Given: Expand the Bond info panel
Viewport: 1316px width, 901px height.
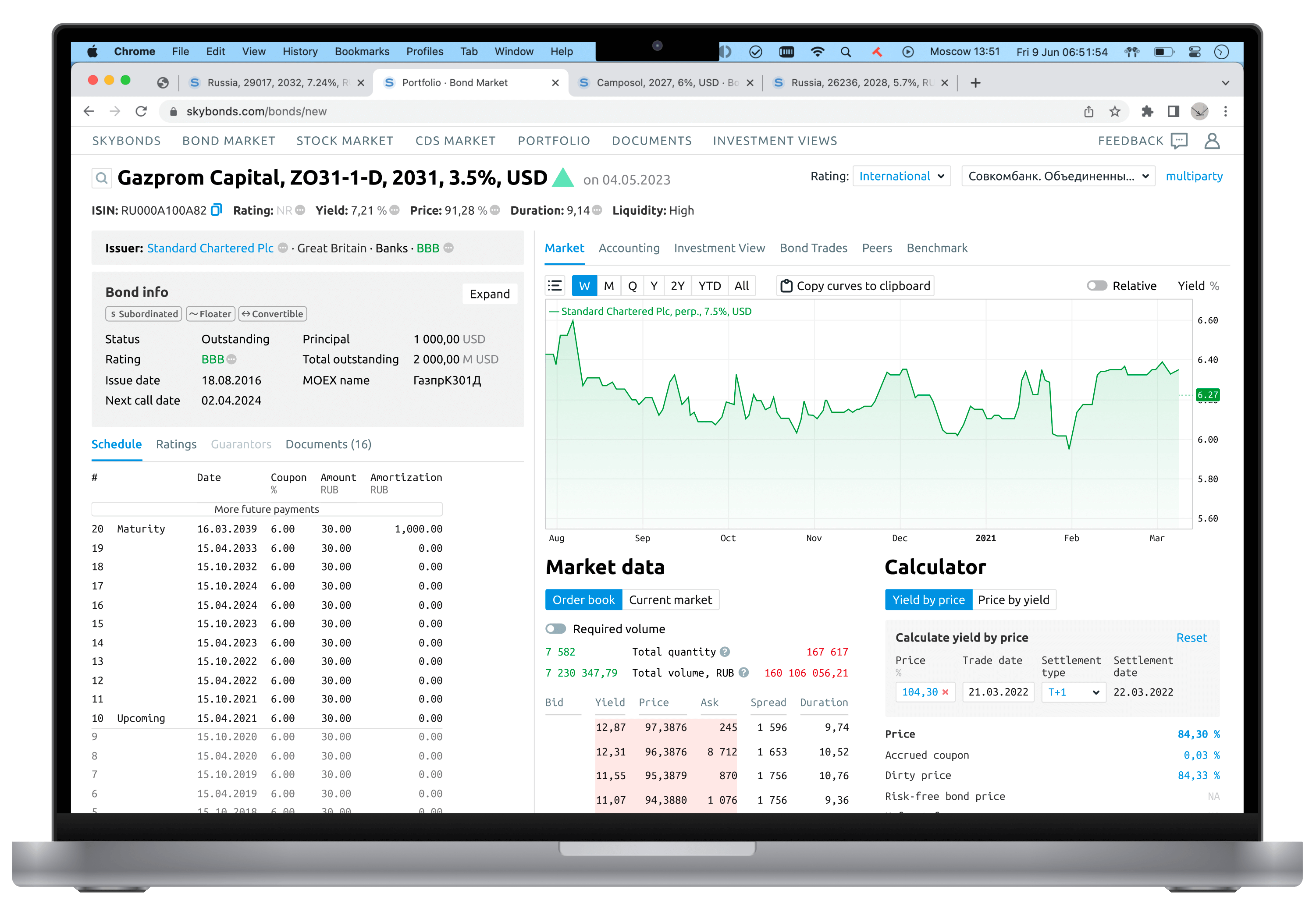Looking at the screenshot, I should pyautogui.click(x=489, y=294).
